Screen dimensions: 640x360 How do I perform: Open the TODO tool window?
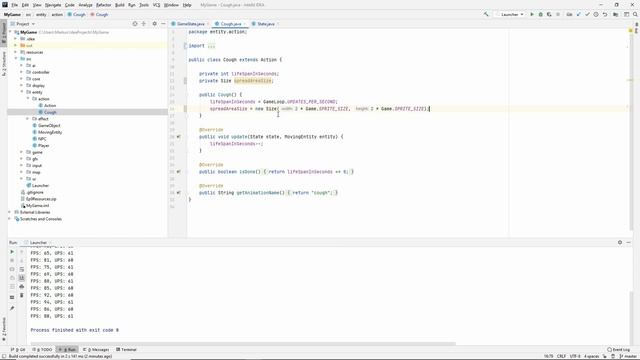click(42, 350)
